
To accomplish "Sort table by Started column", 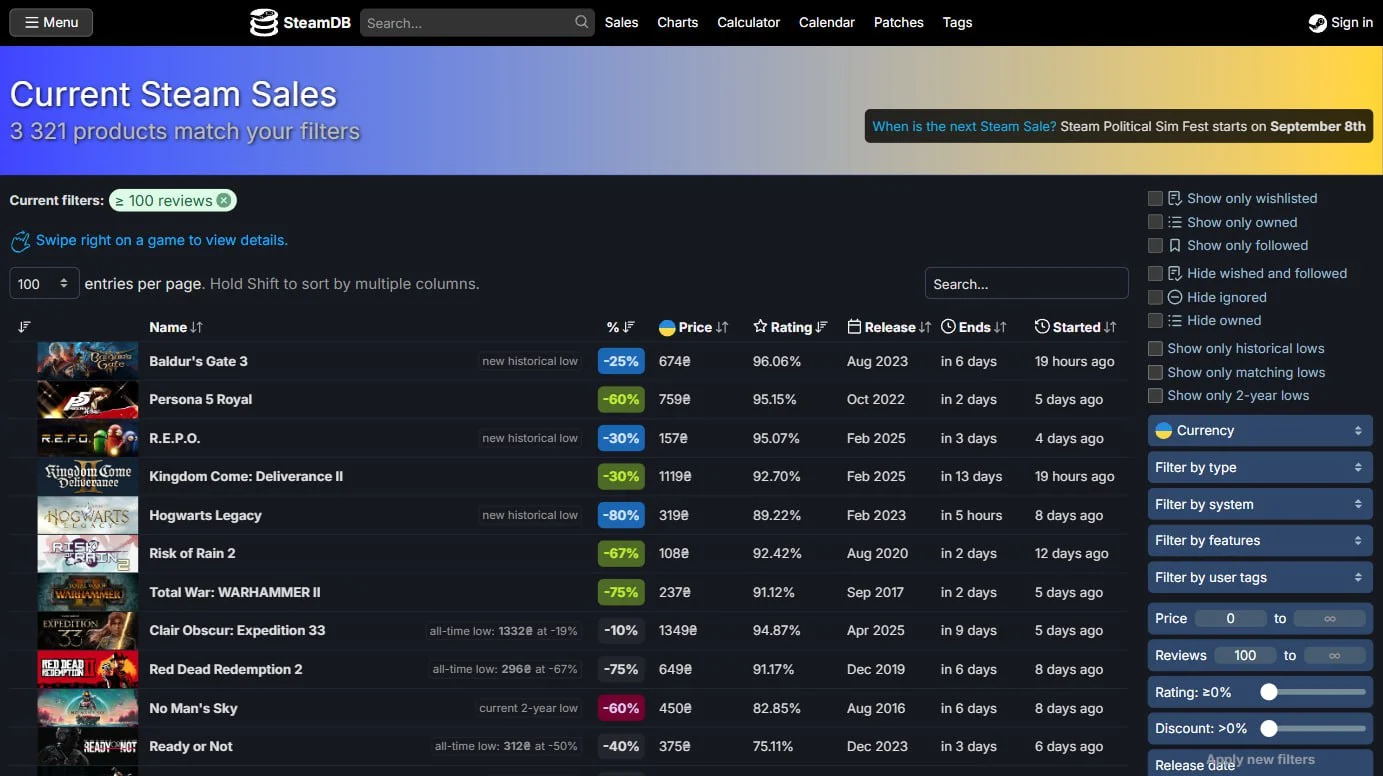I will coord(1076,327).
